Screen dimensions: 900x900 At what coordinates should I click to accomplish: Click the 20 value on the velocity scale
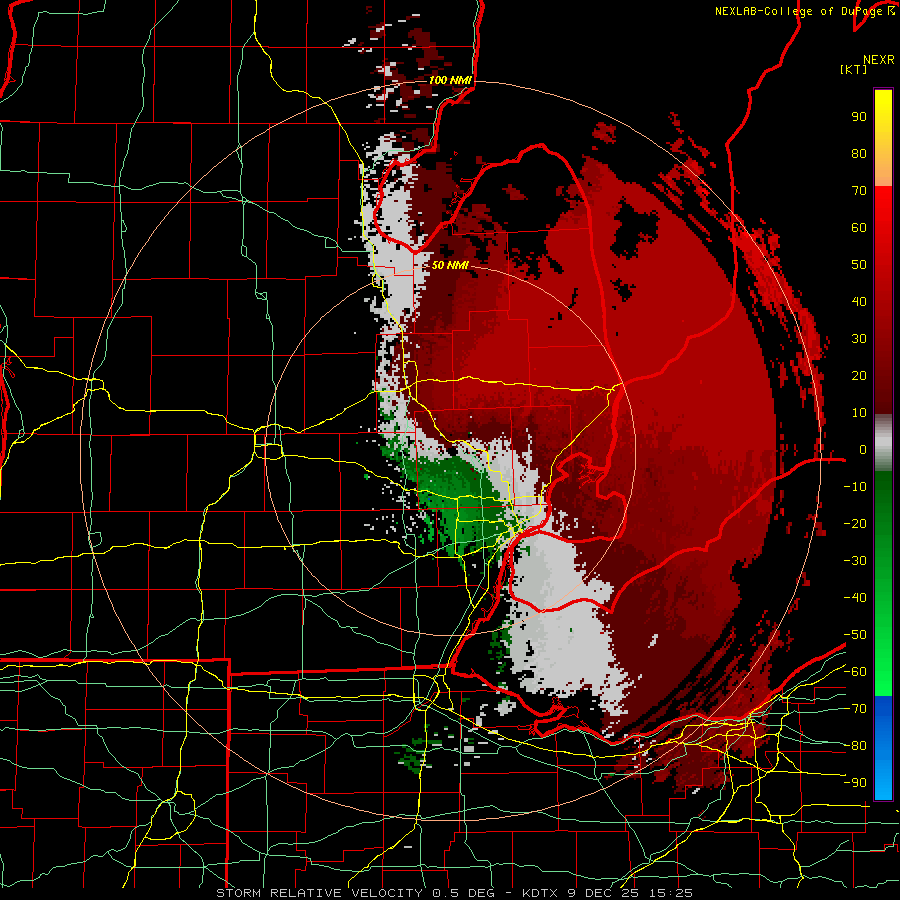pyautogui.click(x=859, y=375)
